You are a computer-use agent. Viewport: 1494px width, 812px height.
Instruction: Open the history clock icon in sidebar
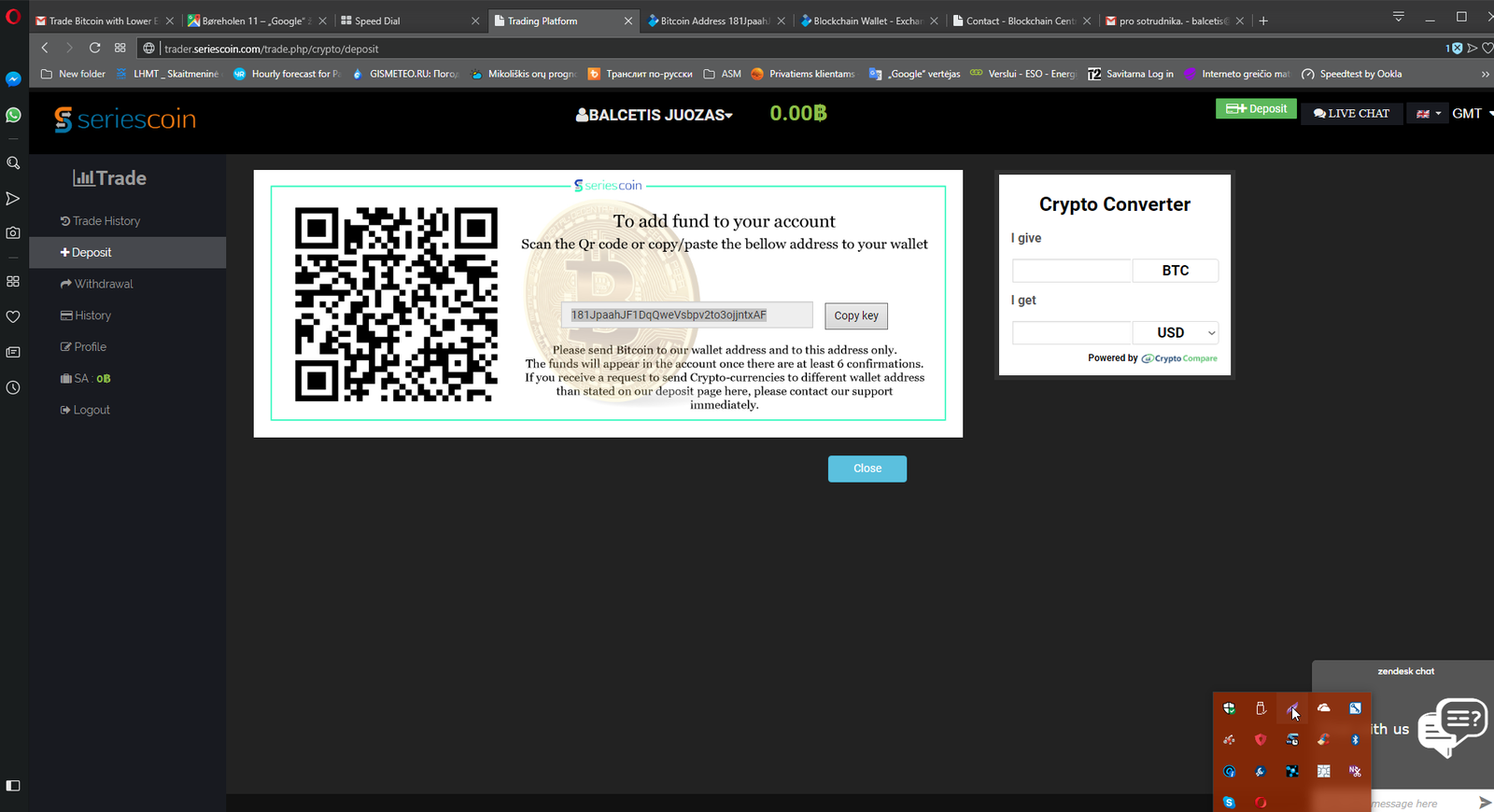[13, 387]
